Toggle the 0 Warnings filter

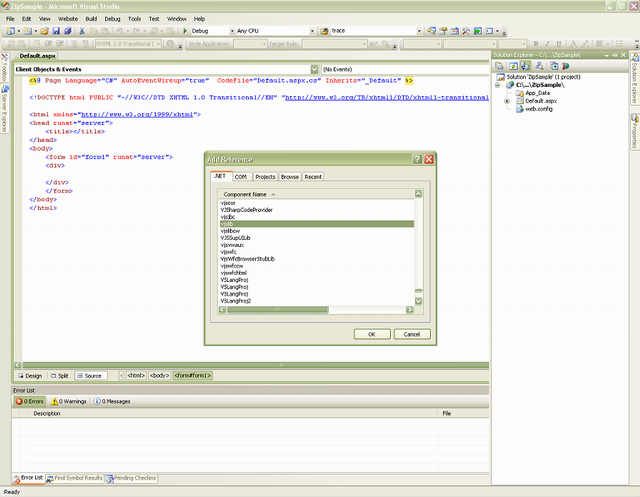click(69, 402)
